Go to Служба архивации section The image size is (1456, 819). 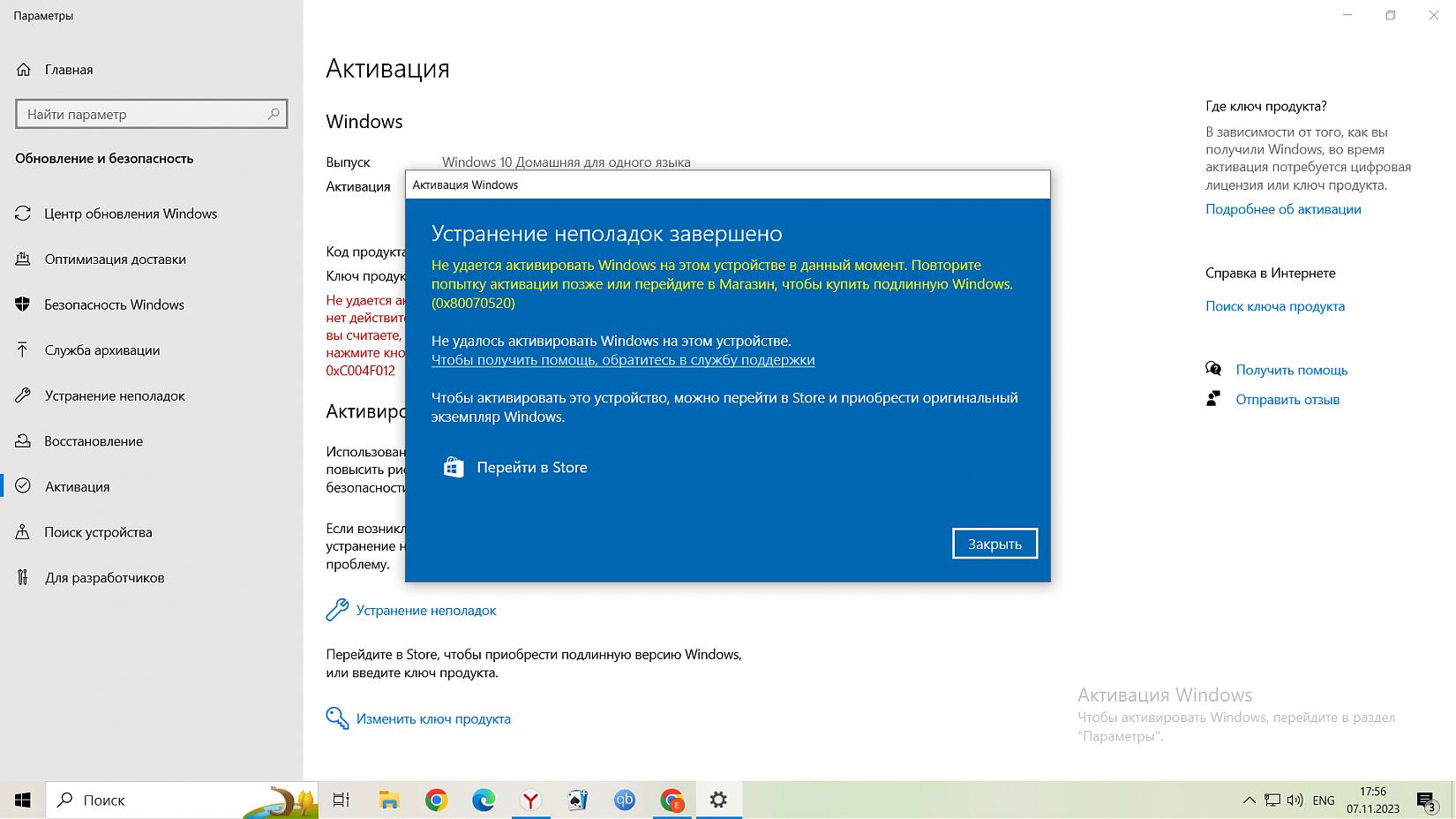101,350
